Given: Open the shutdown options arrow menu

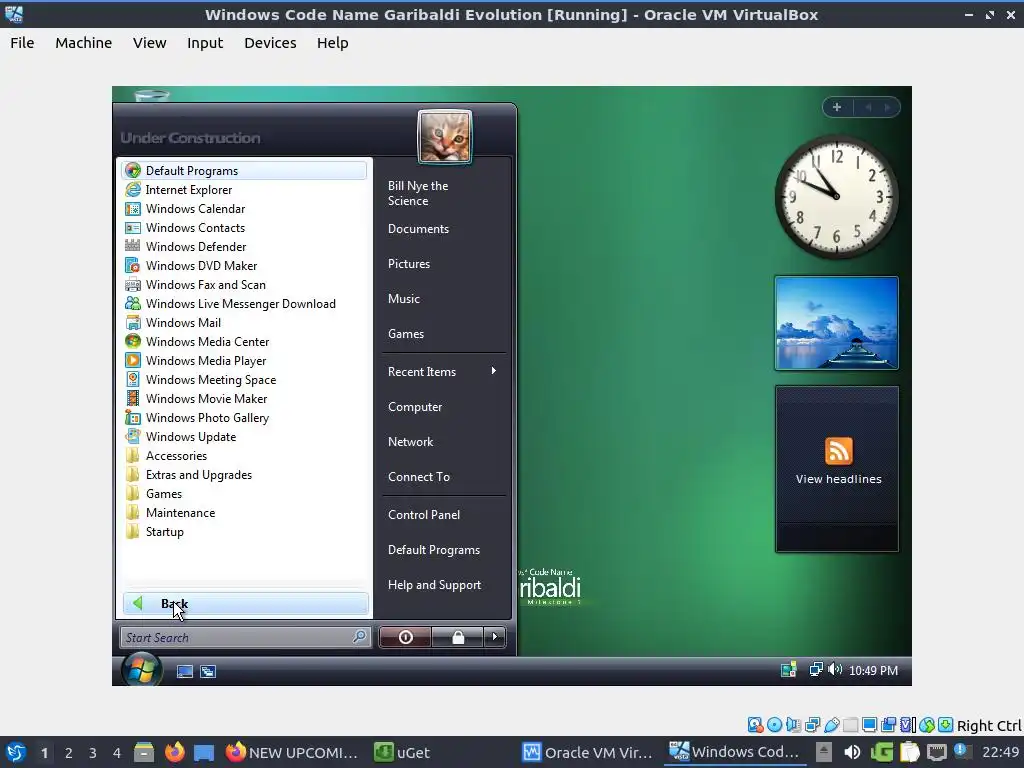Looking at the screenshot, I should tap(495, 637).
